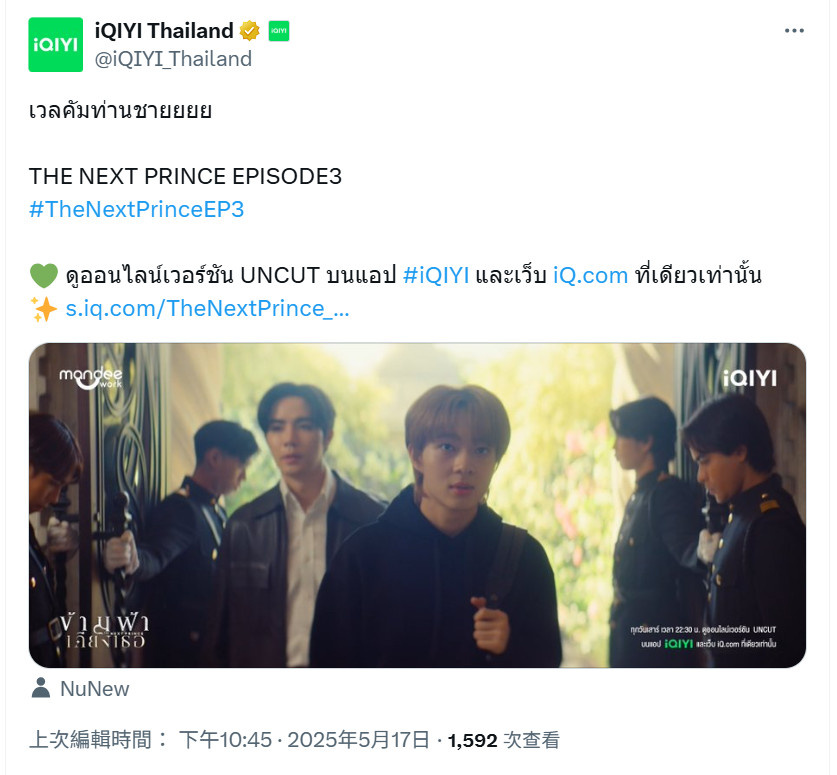Click the 1,592 views count
Viewport: 837px width, 775px height.
(x=503, y=740)
